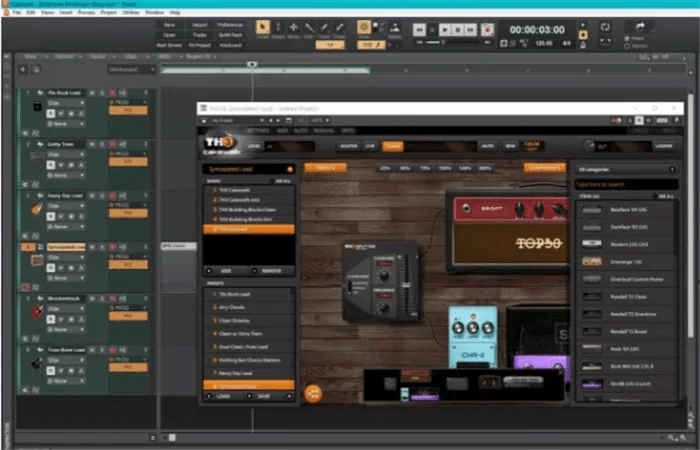This screenshot has height=450, width=700.
Task: Toggle the Snap to Grid button
Action: (363, 28)
